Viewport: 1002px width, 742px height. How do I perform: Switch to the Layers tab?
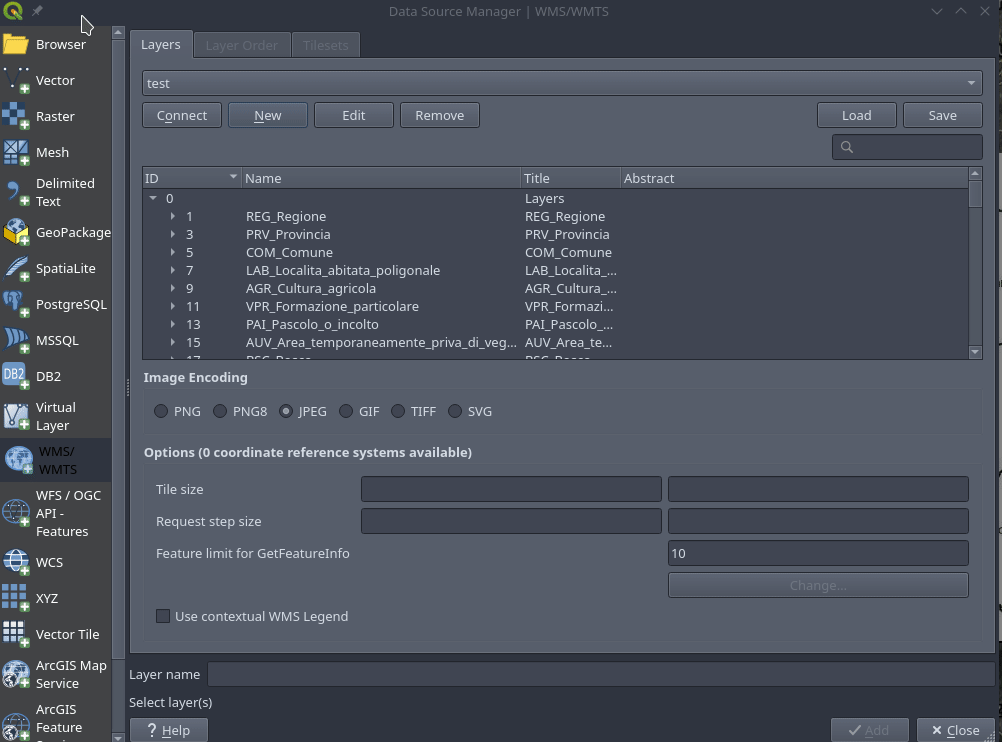coord(161,45)
